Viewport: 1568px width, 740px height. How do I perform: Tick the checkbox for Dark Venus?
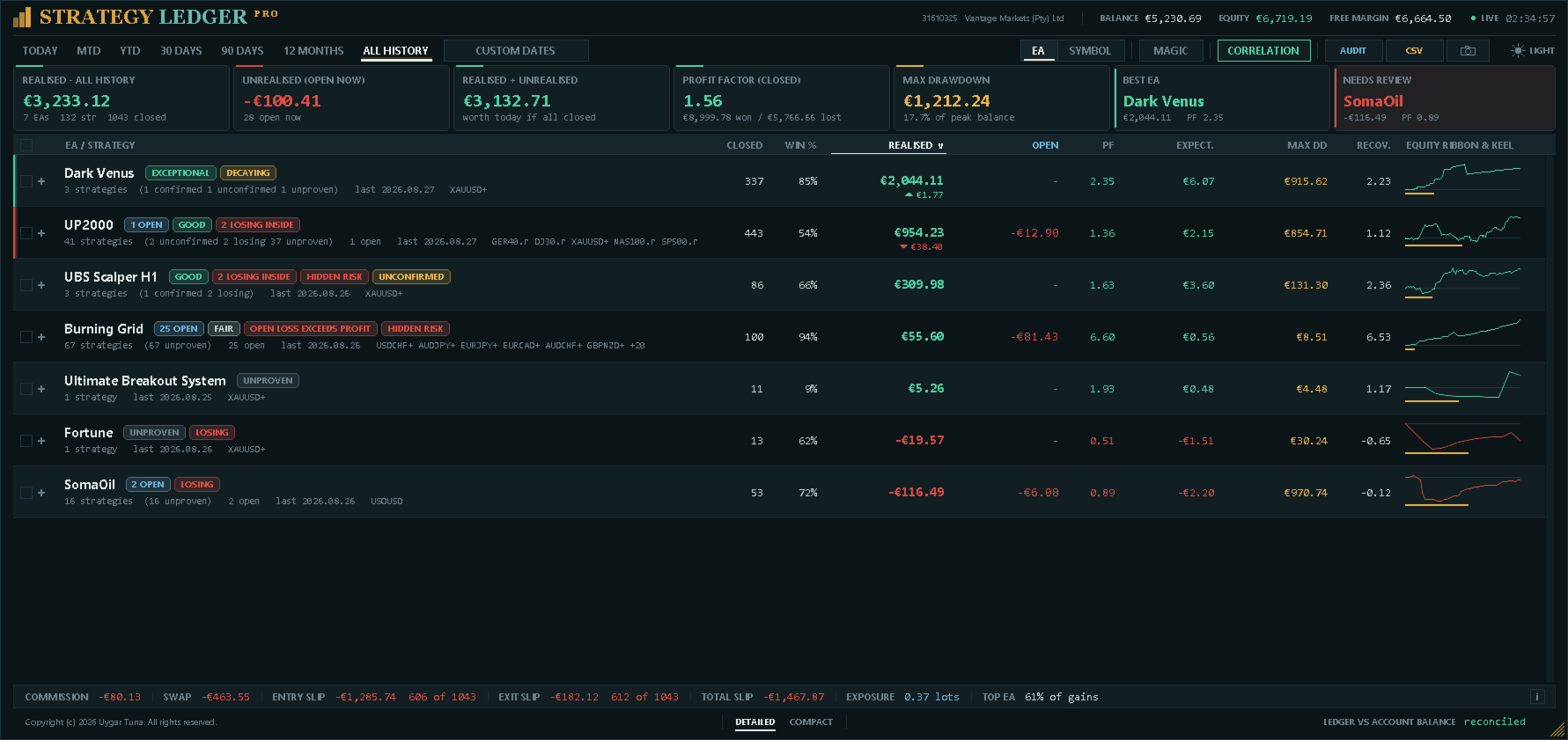point(26,181)
